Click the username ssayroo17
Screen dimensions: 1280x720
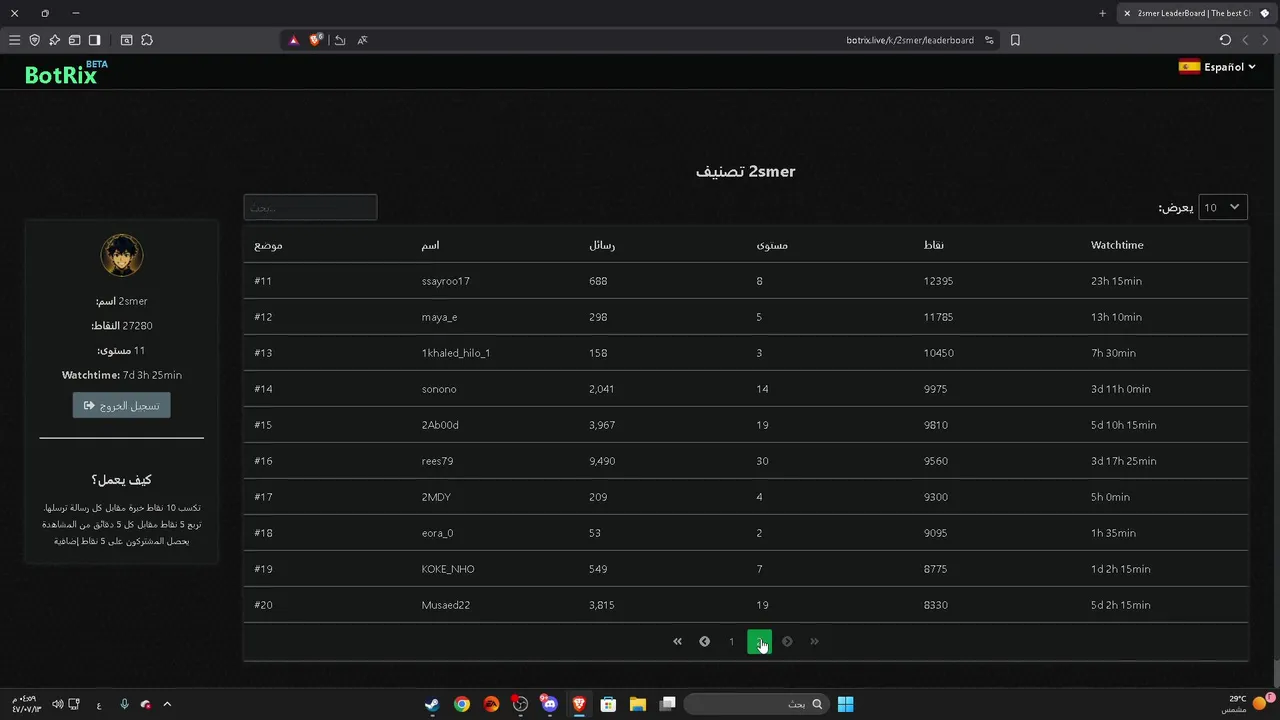[x=446, y=281]
